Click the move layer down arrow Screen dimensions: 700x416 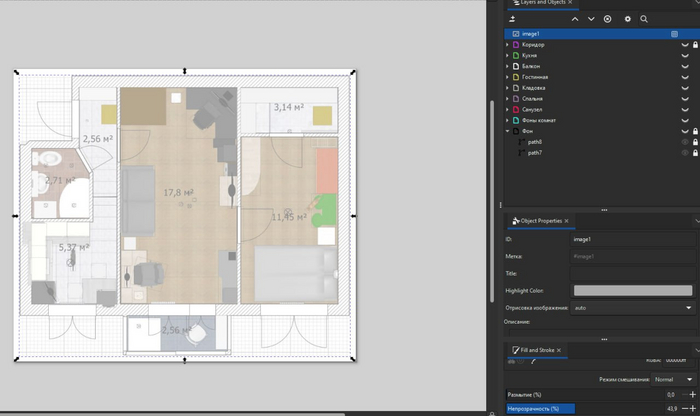(x=591, y=19)
